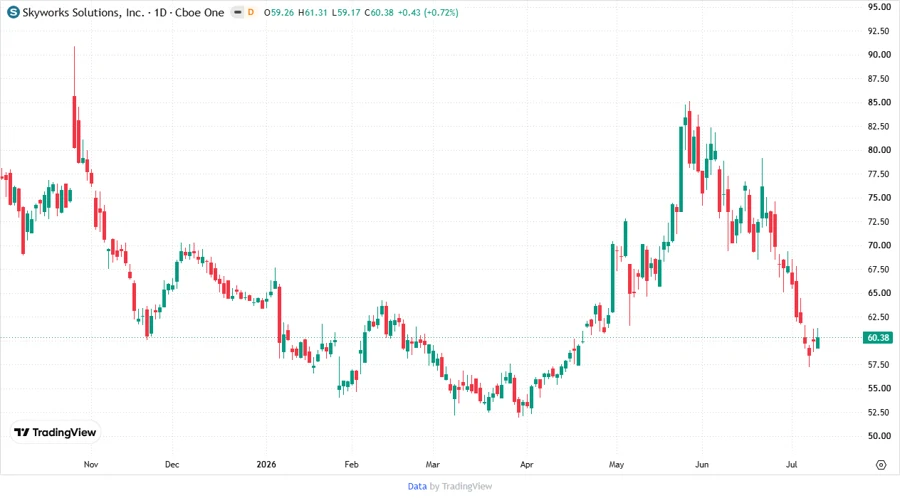Click the orange D delayed-data indicator
Image resolution: width=900 pixels, height=498 pixels.
click(251, 12)
